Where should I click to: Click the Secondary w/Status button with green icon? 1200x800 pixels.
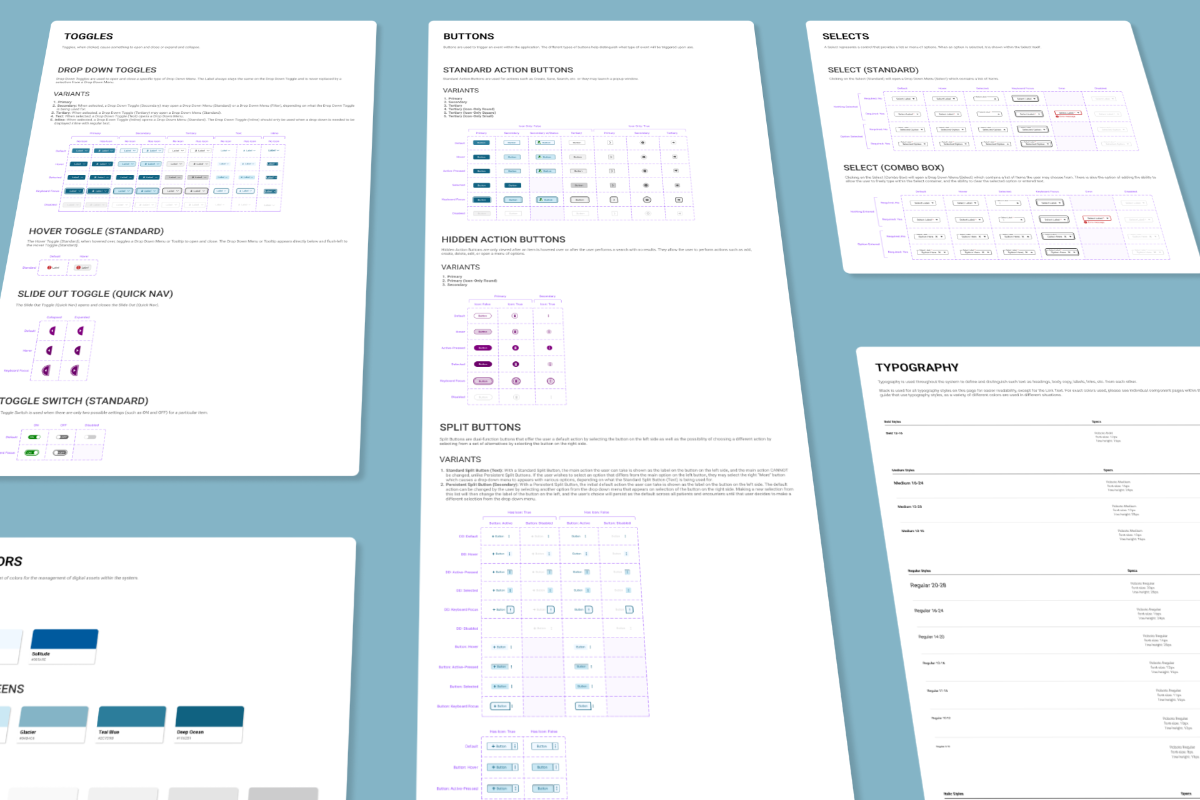[x=544, y=142]
